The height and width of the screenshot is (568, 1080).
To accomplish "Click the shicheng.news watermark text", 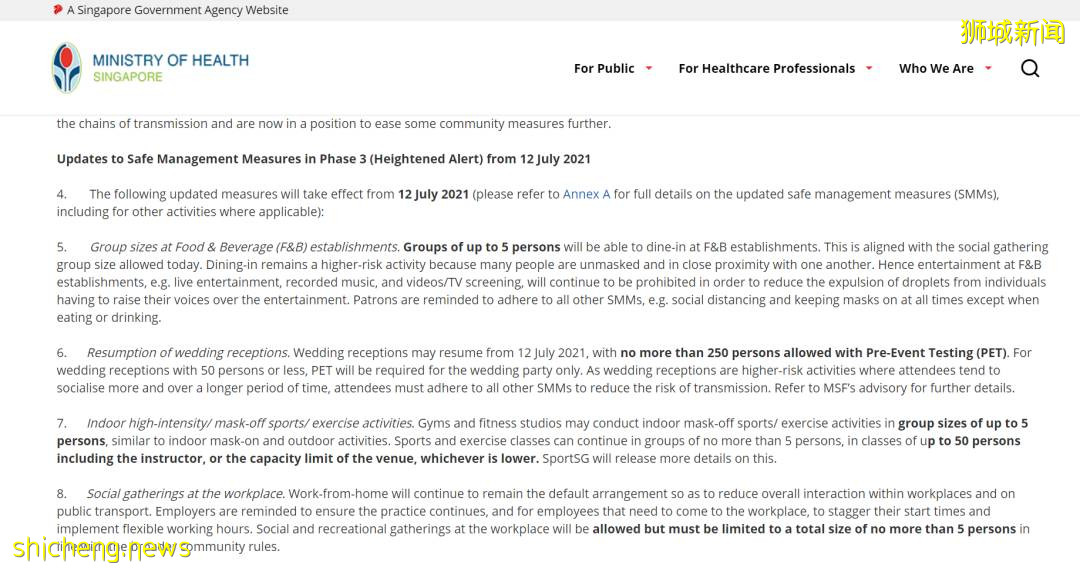I will coord(102,548).
